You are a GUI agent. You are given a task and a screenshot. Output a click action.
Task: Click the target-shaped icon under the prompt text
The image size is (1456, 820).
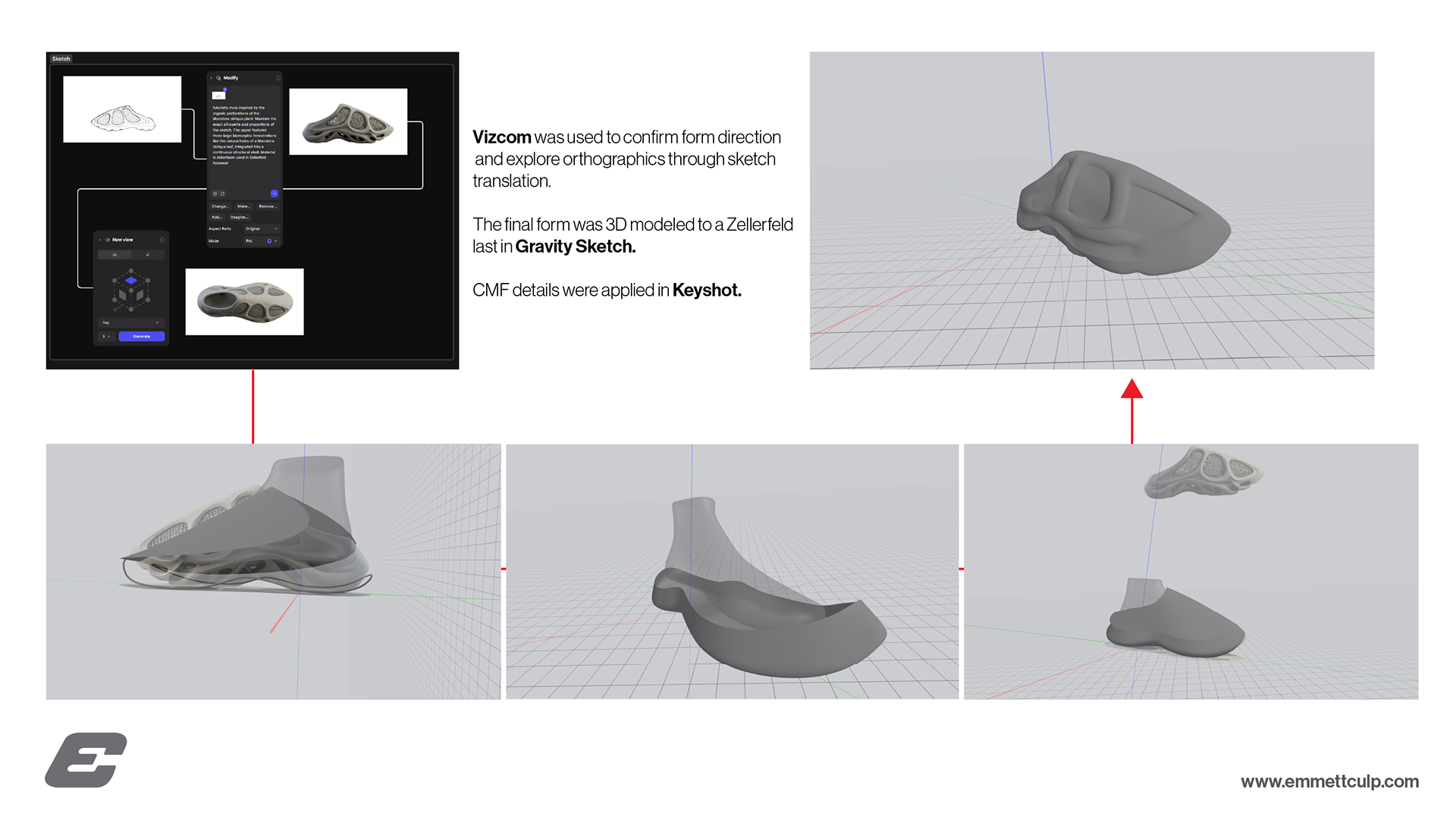tap(222, 193)
